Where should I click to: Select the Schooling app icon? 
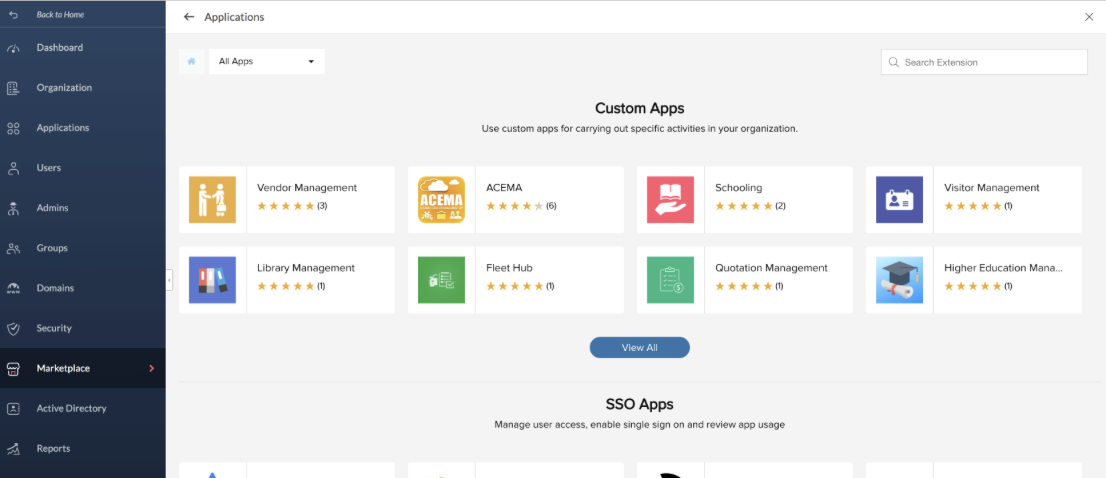click(x=670, y=200)
